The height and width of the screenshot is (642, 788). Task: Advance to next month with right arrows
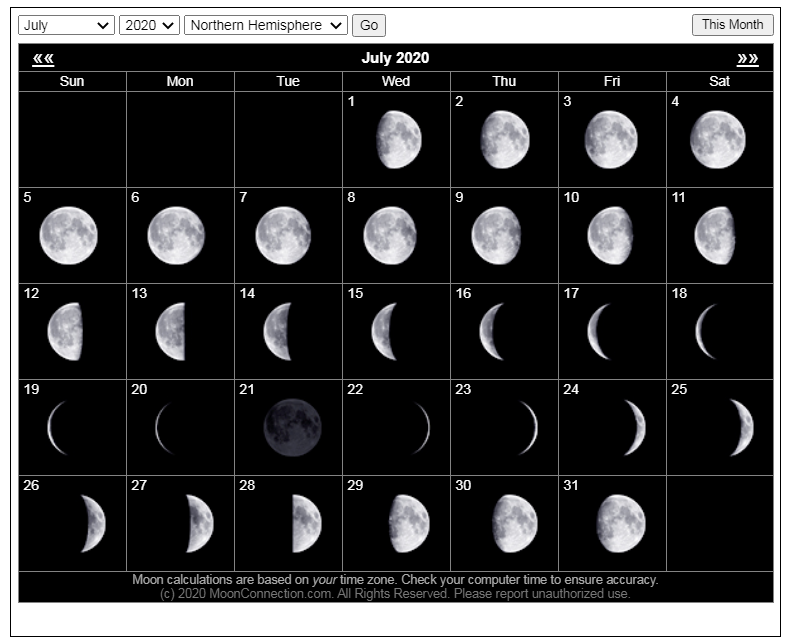pos(747,59)
